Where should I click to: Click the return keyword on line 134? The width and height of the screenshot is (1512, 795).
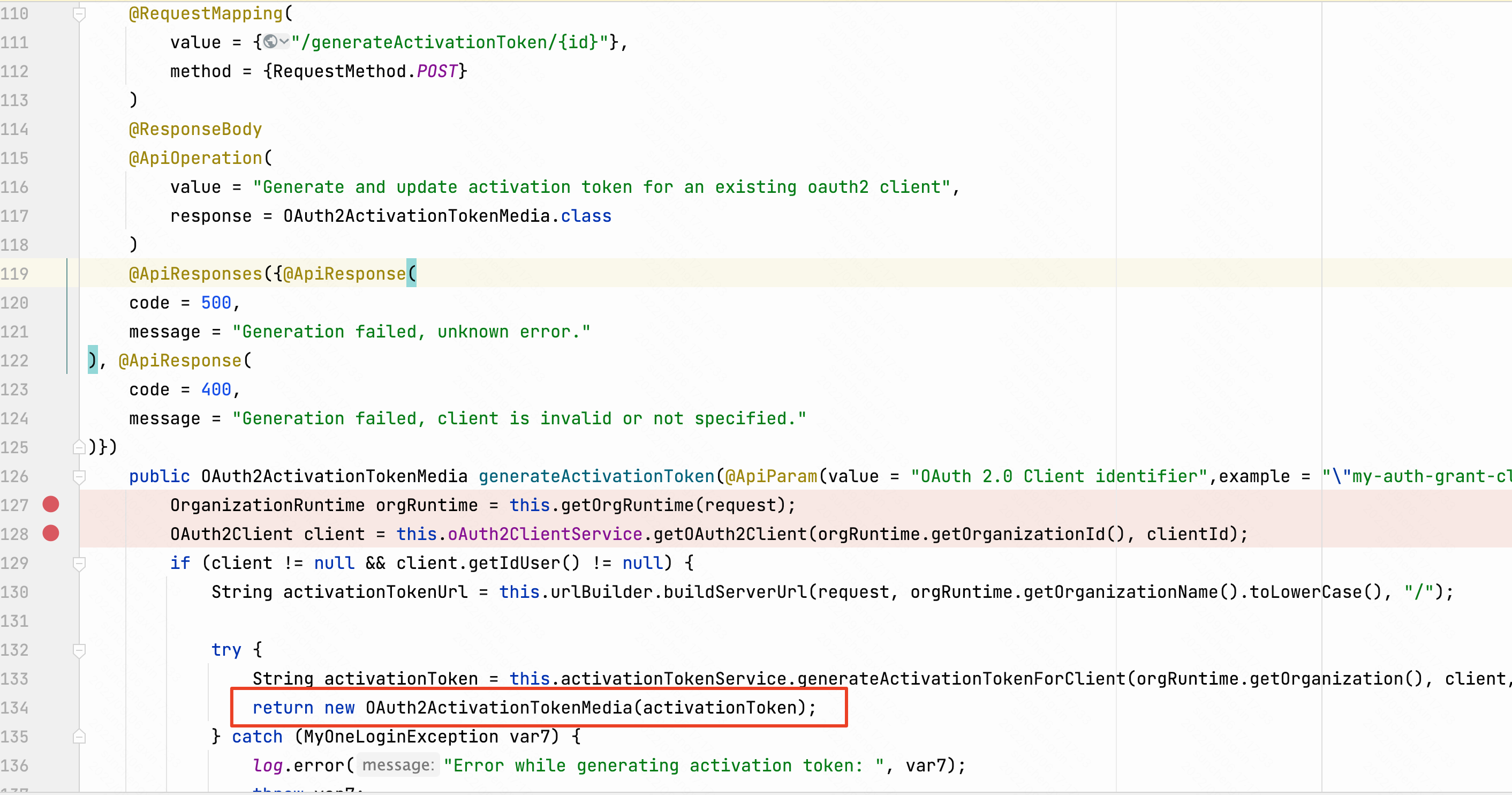[x=283, y=708]
